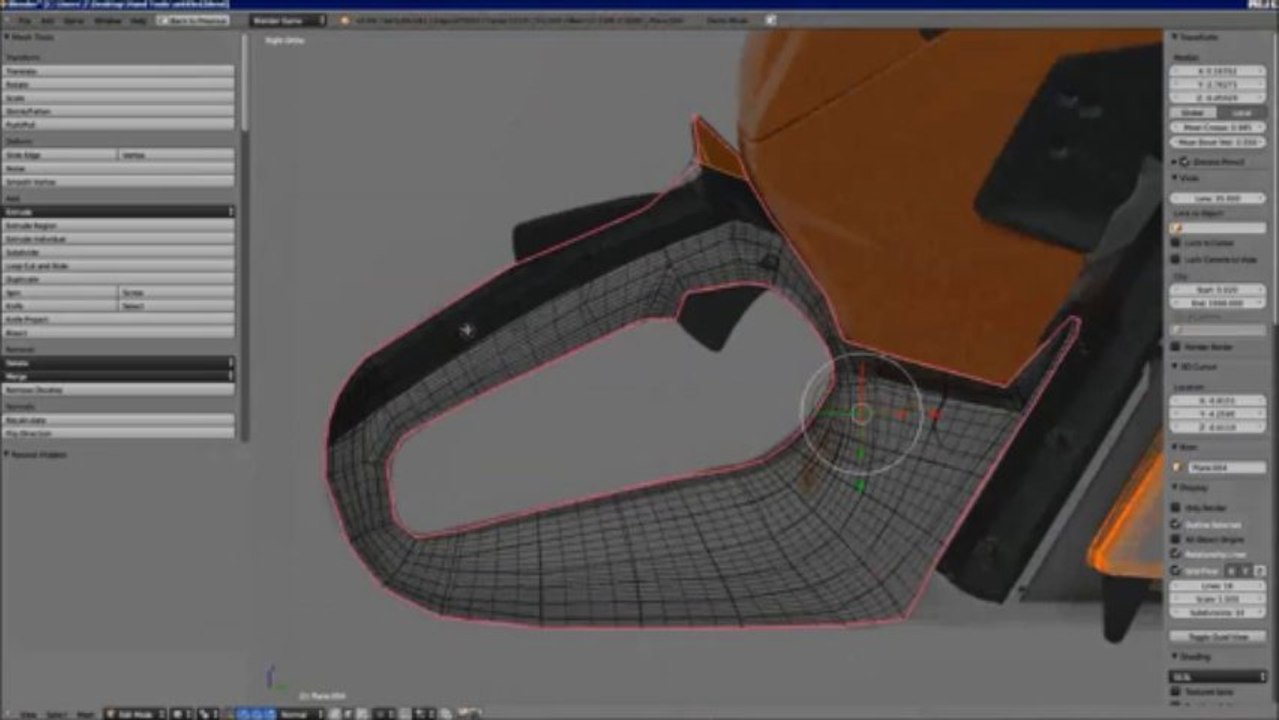Collapse the Transform panel in properties sidebar
This screenshot has height=720, width=1279.
1173,37
